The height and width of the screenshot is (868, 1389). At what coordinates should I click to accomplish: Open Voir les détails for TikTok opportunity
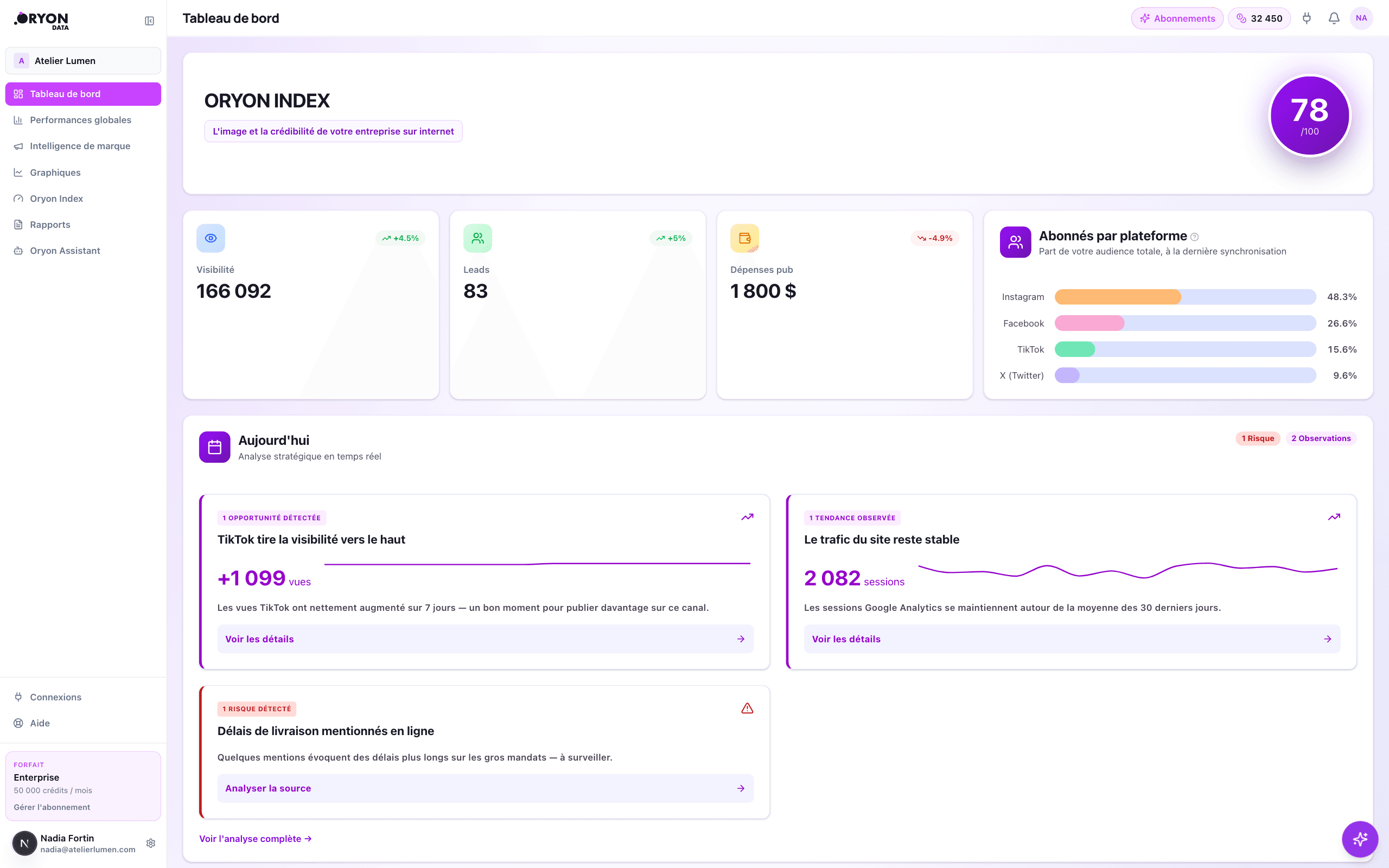click(485, 639)
